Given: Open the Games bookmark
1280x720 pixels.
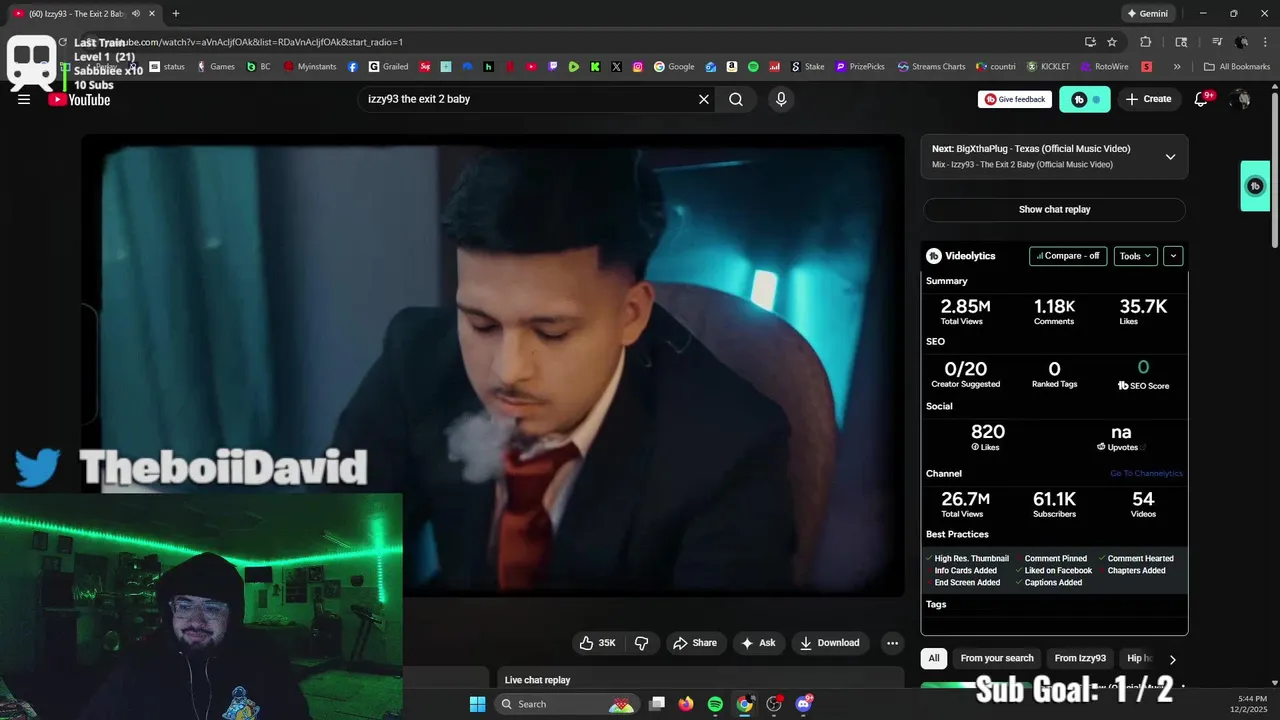Looking at the screenshot, I should 215,67.
